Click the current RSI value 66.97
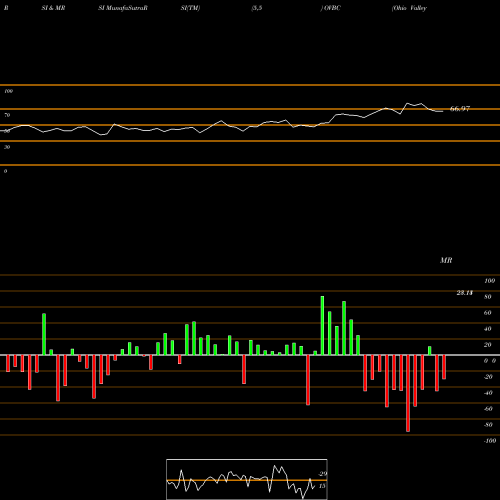Screen dimensions: 500x500 point(460,109)
